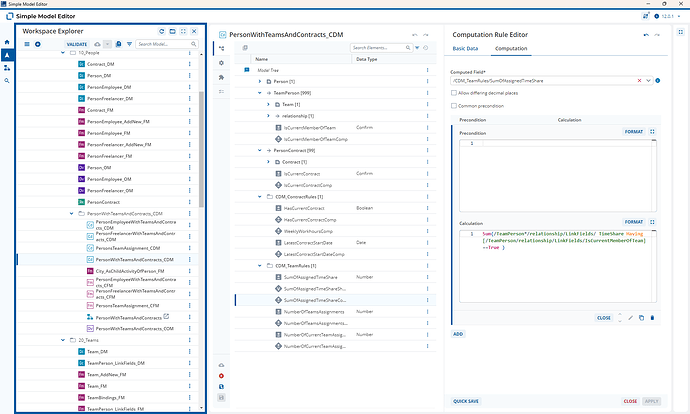Select the Computation tab
This screenshot has width=690, height=414.
(511, 48)
